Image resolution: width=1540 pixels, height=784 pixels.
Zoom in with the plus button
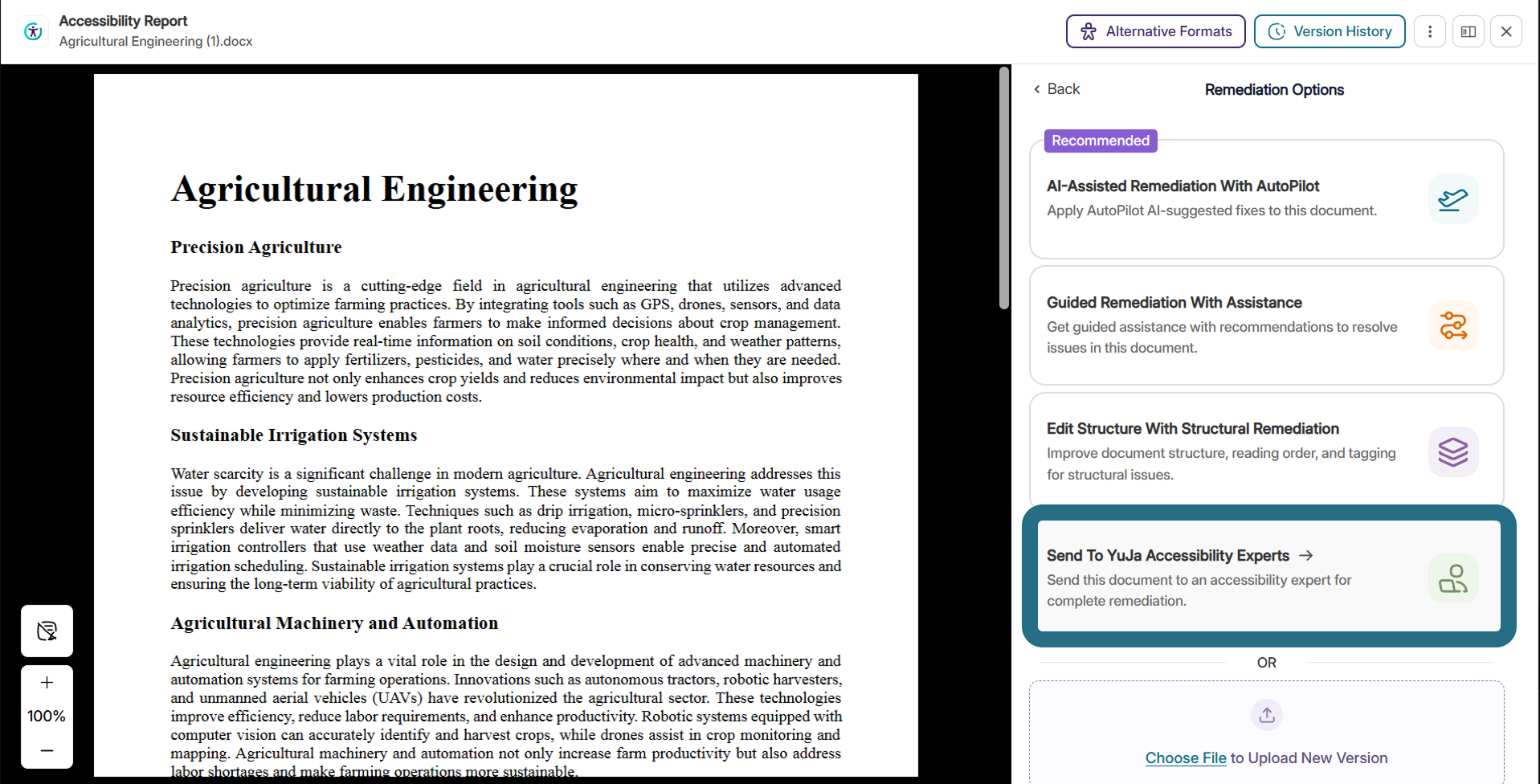pyautogui.click(x=47, y=683)
